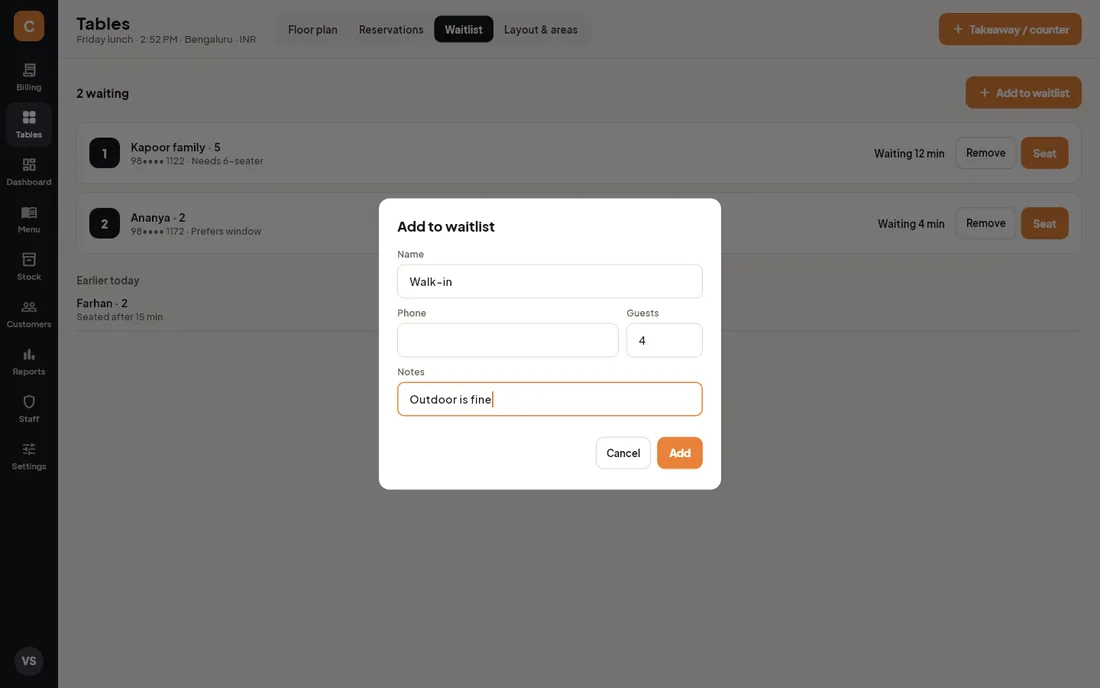Click the number 1 queue badge
1100x688 pixels.
pyautogui.click(x=105, y=153)
